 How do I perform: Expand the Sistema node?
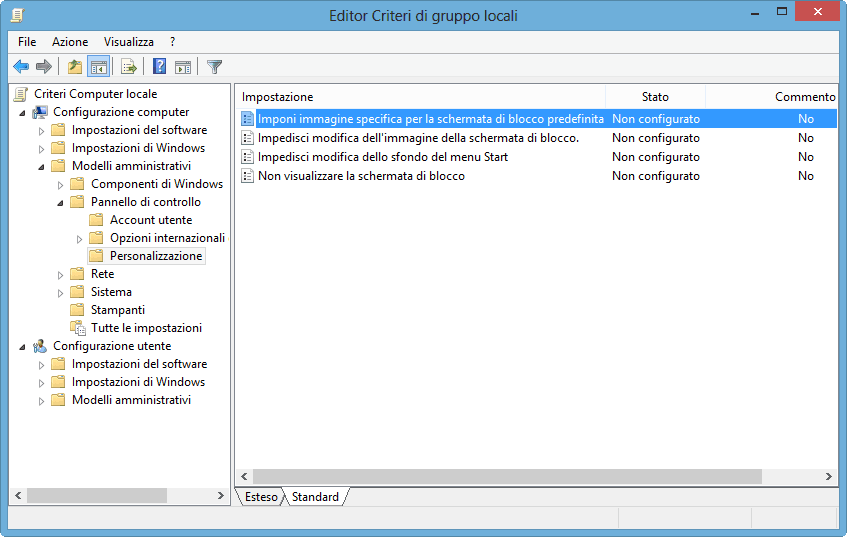(60, 293)
